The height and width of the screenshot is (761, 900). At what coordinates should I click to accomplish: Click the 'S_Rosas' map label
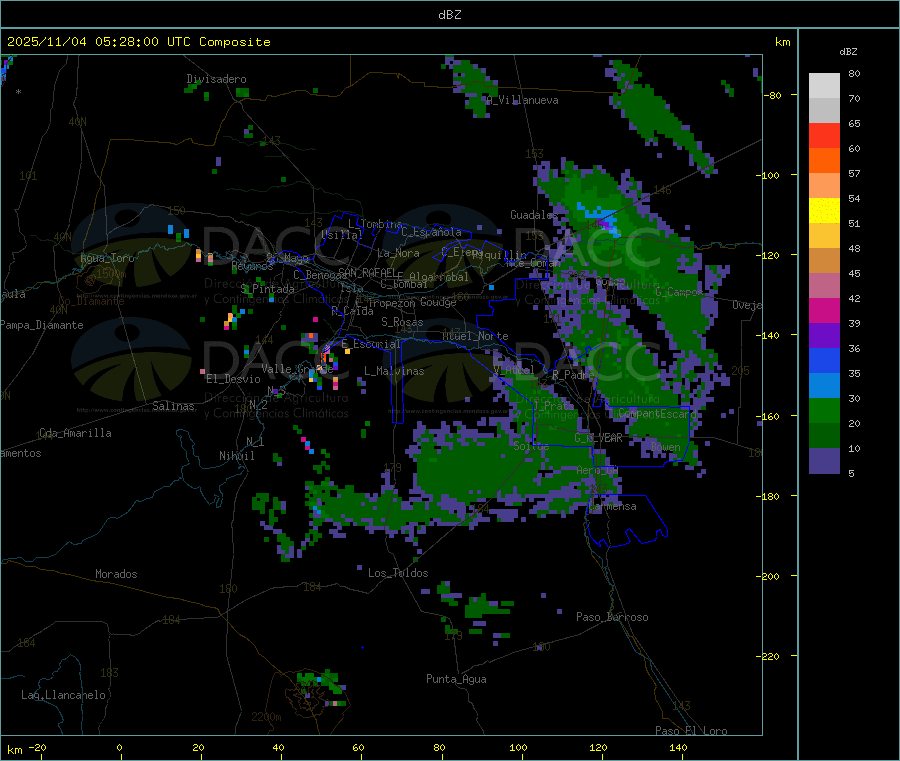tap(402, 322)
